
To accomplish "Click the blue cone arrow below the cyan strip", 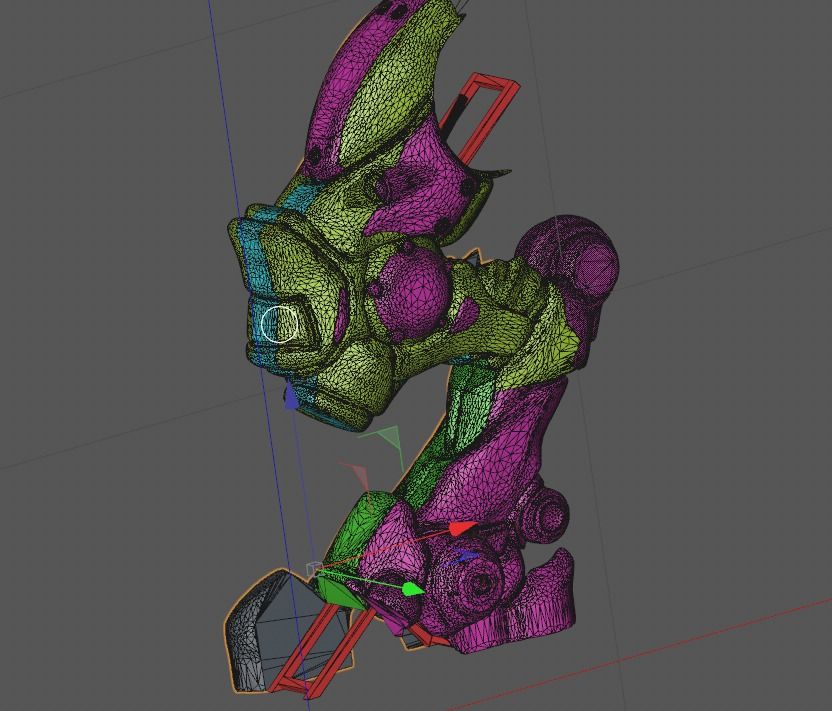I will (x=291, y=398).
